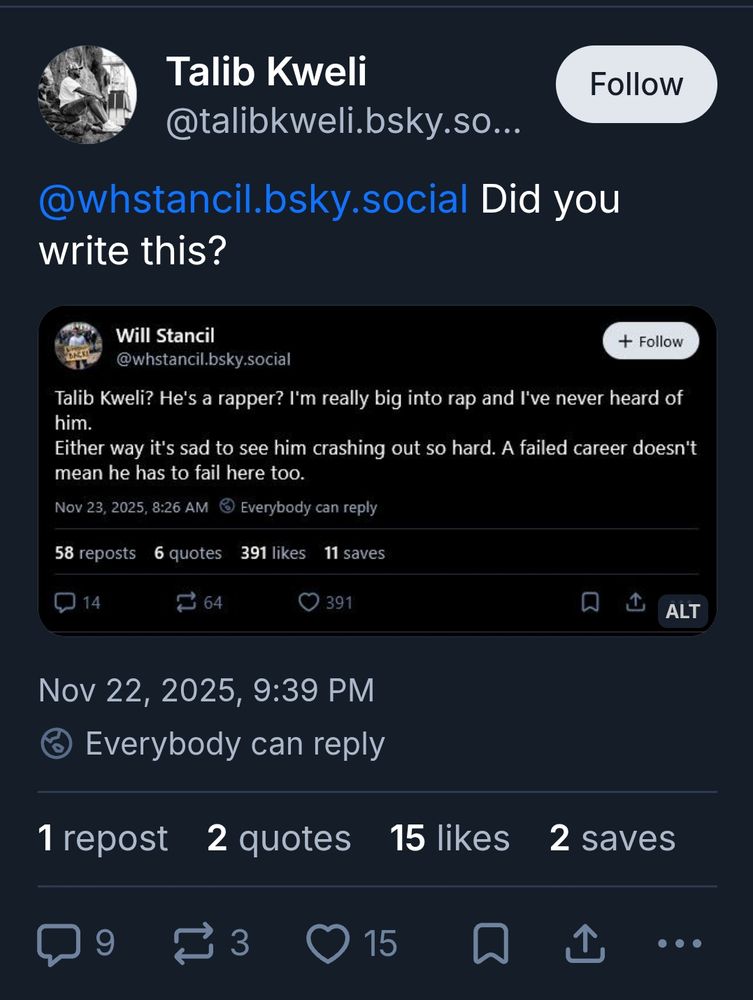The image size is (753, 1000).
Task: Open the Everybody can reply setting
Action: (234, 744)
